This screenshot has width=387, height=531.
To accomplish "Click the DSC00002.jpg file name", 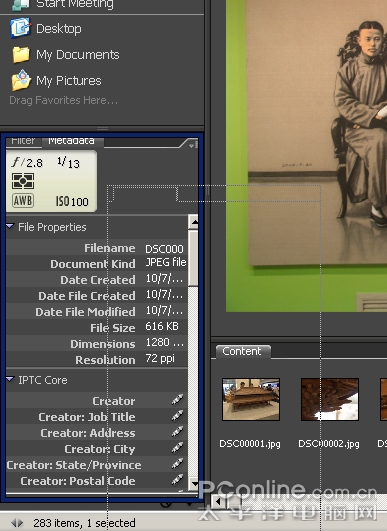I will (329, 444).
